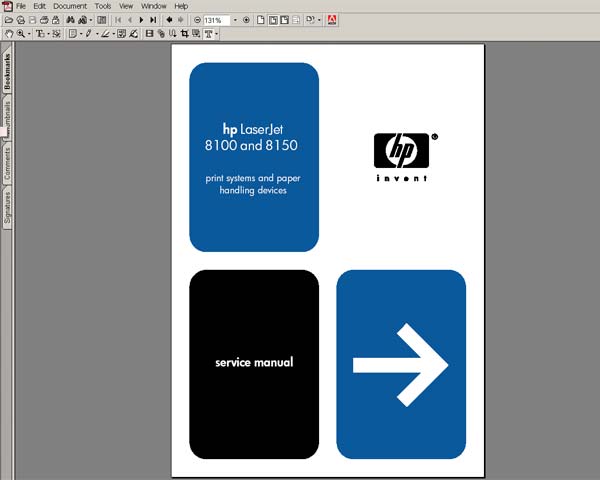Toggle Actual Size page view
This screenshot has width=600, height=480.
(x=261, y=20)
